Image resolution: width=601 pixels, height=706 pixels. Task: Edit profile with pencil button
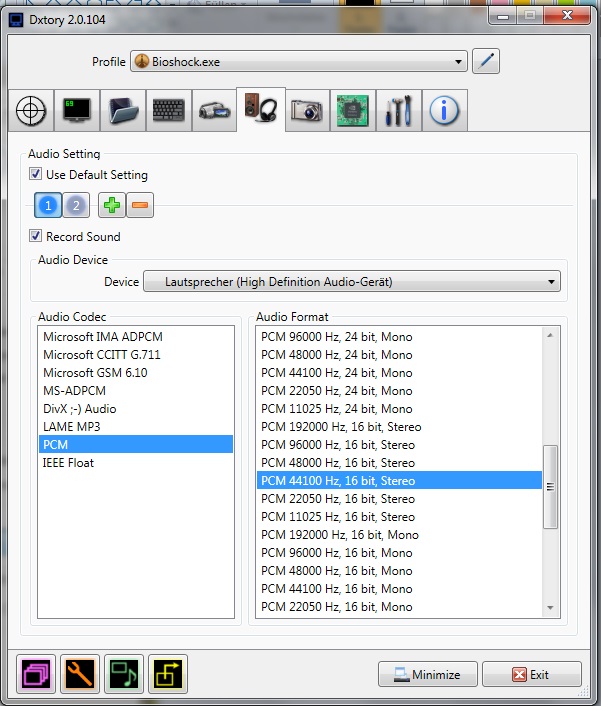click(x=486, y=61)
